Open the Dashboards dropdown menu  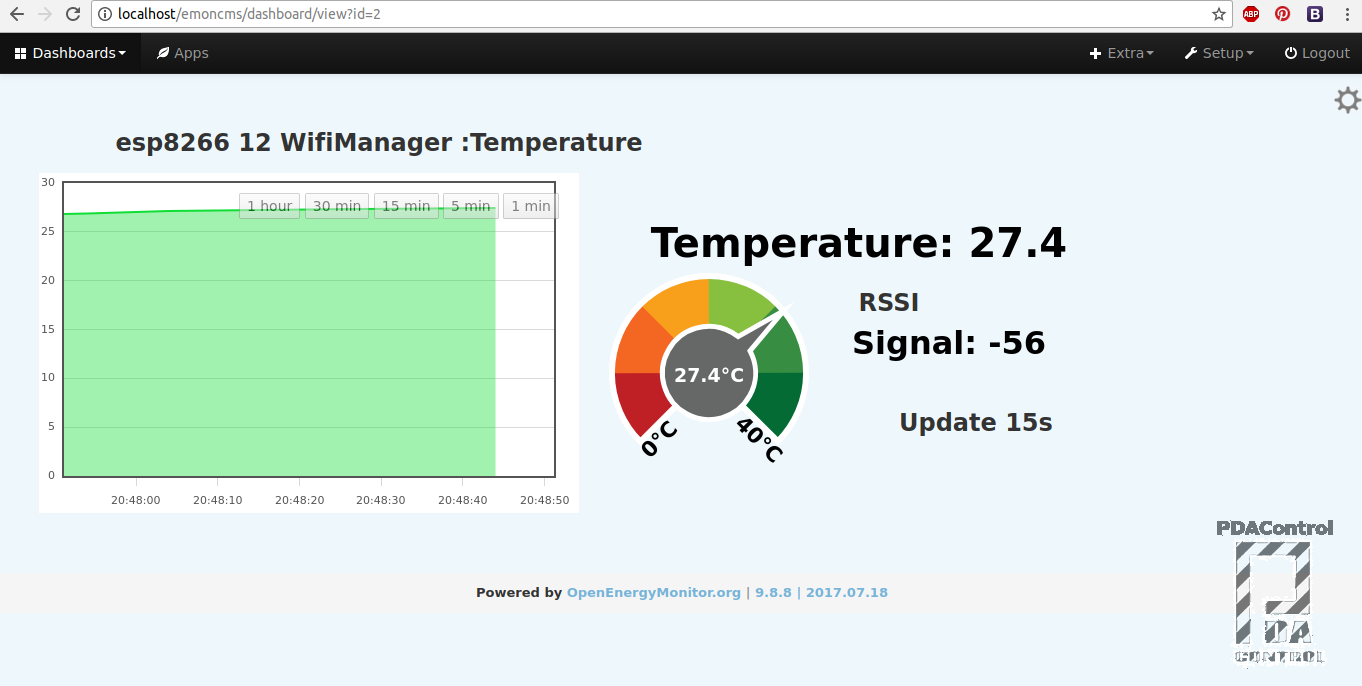(x=70, y=53)
